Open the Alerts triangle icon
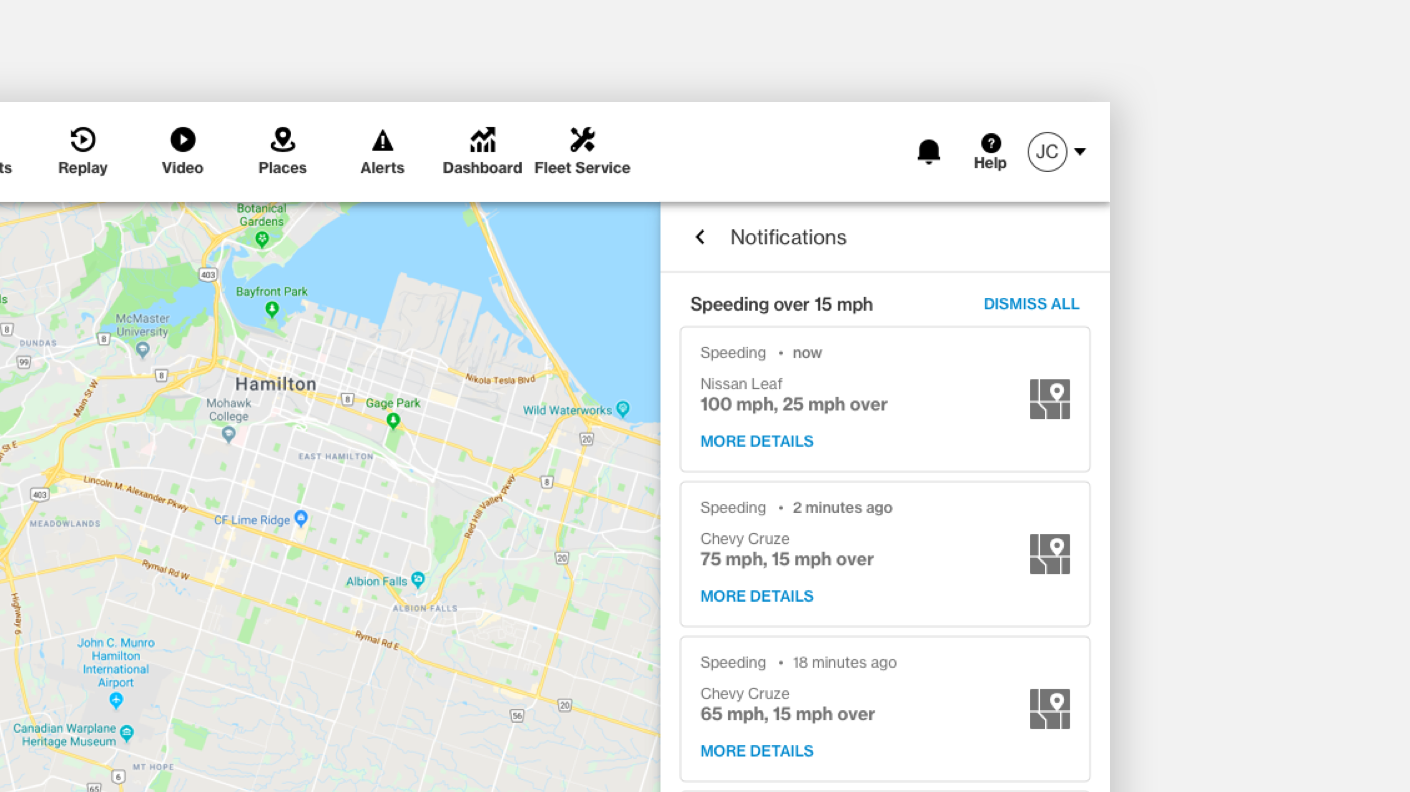Viewport: 1410px width, 792px height. [382, 141]
